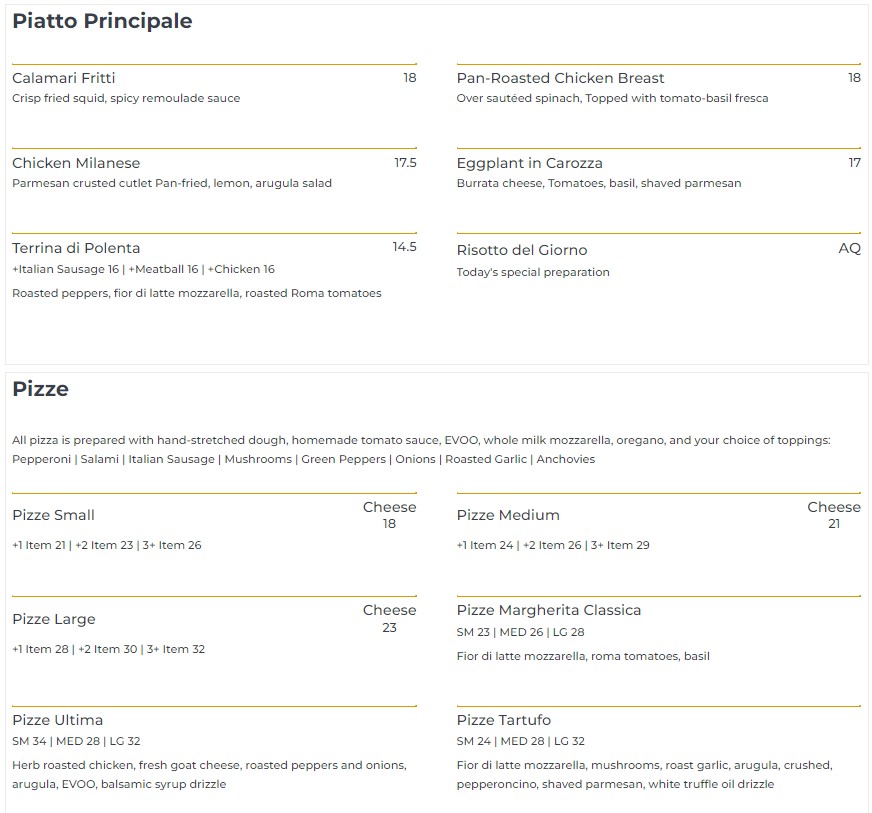Open the Chicken Milanese dish title
872x813 pixels.
pyautogui.click(x=76, y=163)
